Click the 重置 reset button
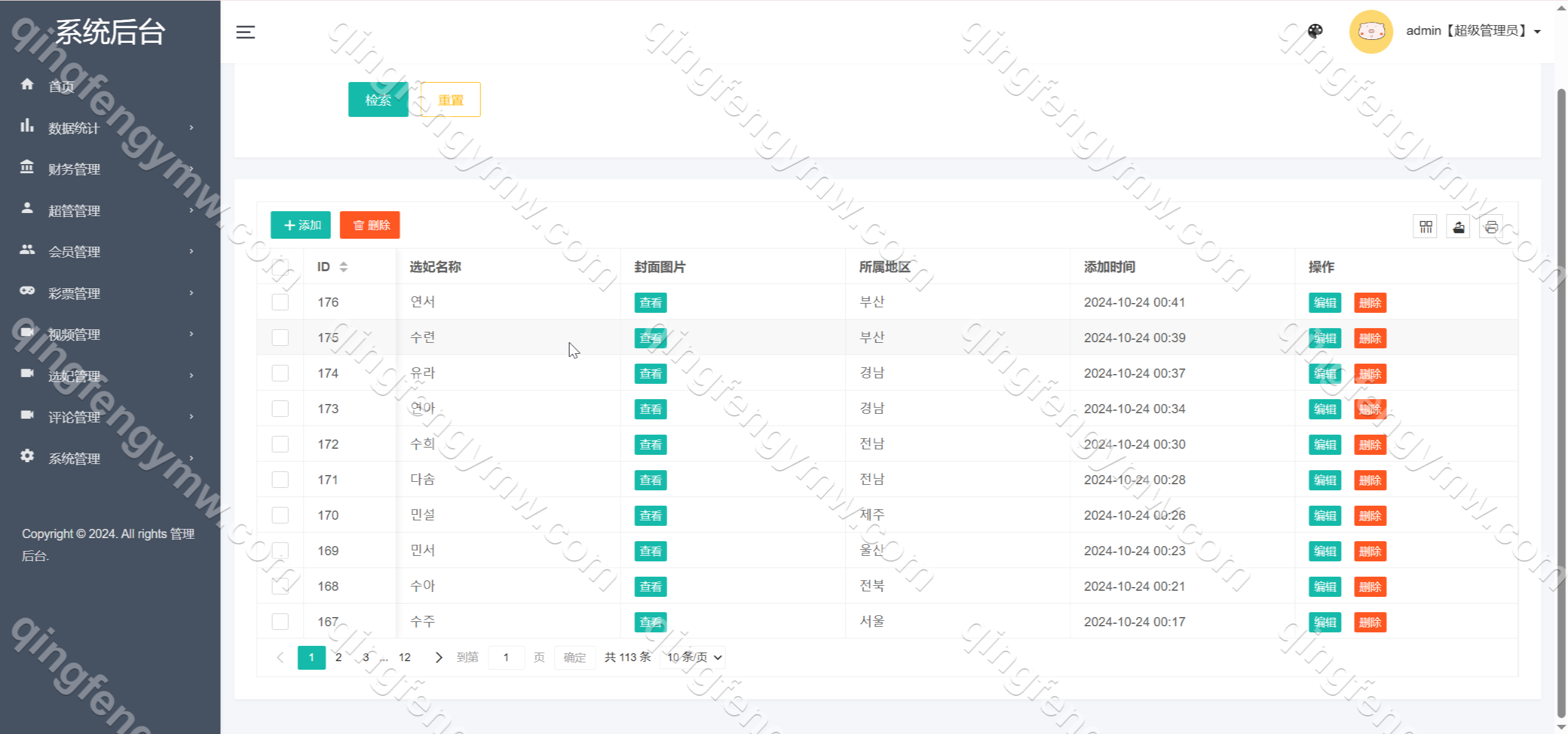The image size is (1568, 734). pyautogui.click(x=451, y=99)
